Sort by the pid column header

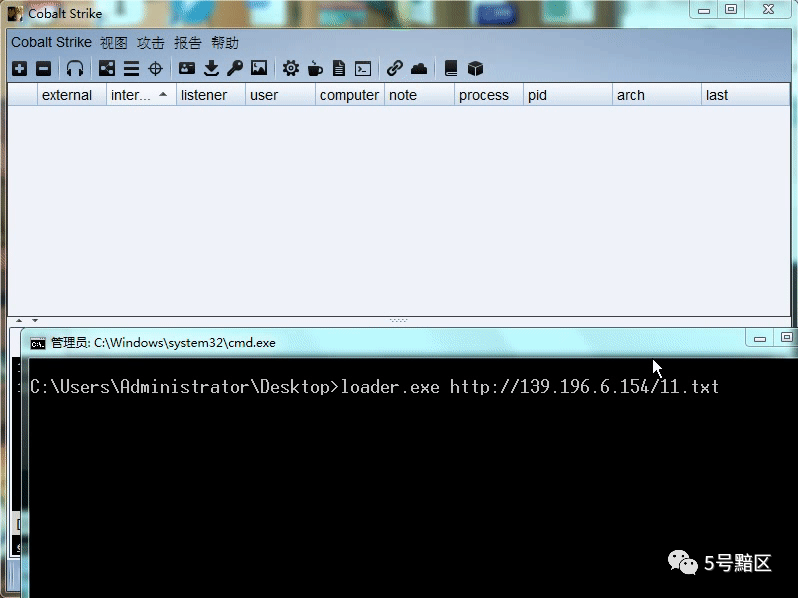pos(568,95)
